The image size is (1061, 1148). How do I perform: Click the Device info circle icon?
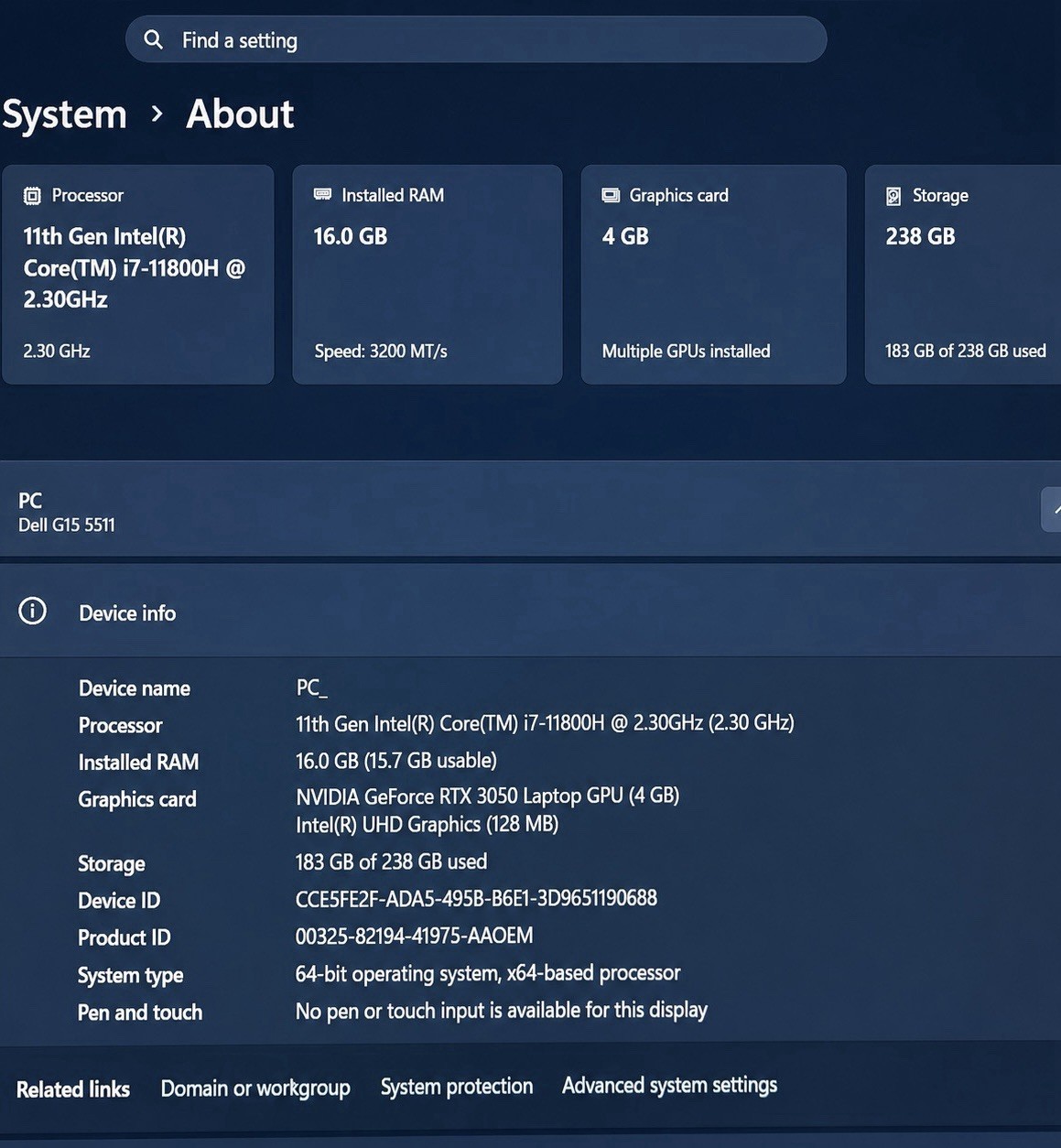(x=33, y=612)
